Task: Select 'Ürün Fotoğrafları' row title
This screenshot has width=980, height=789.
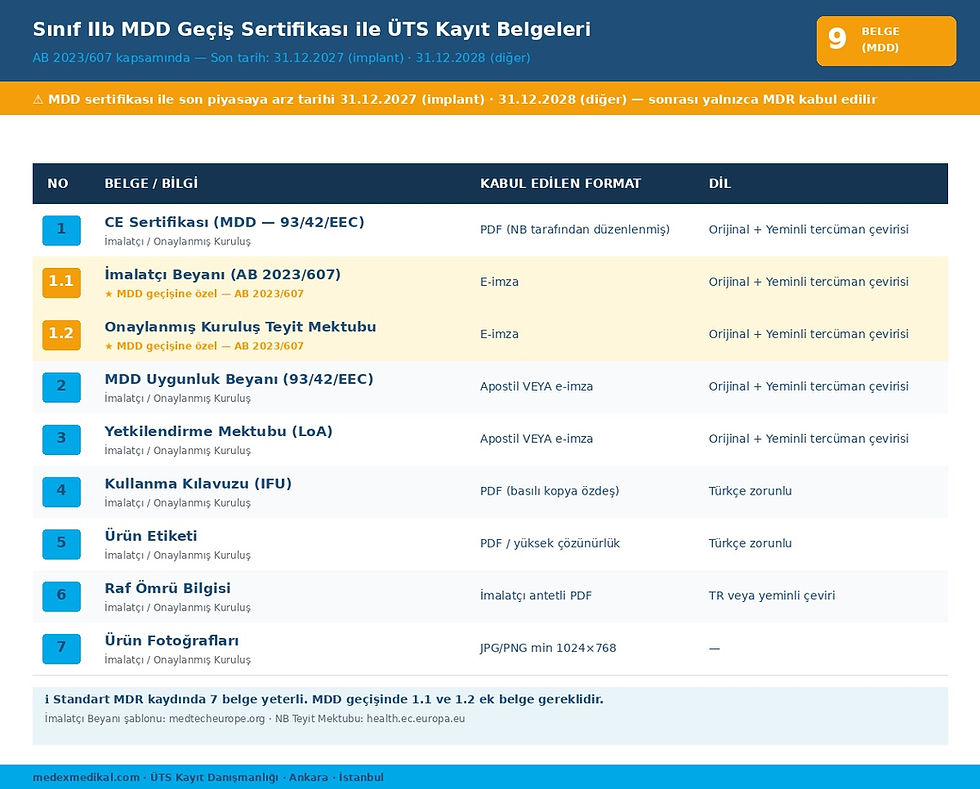Action: click(171, 640)
